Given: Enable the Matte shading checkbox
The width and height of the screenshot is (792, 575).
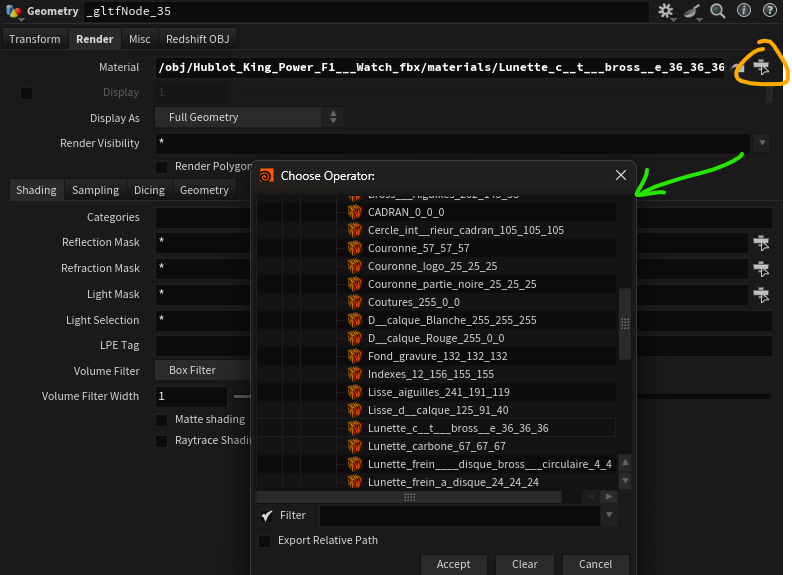Looking at the screenshot, I should tap(162, 419).
